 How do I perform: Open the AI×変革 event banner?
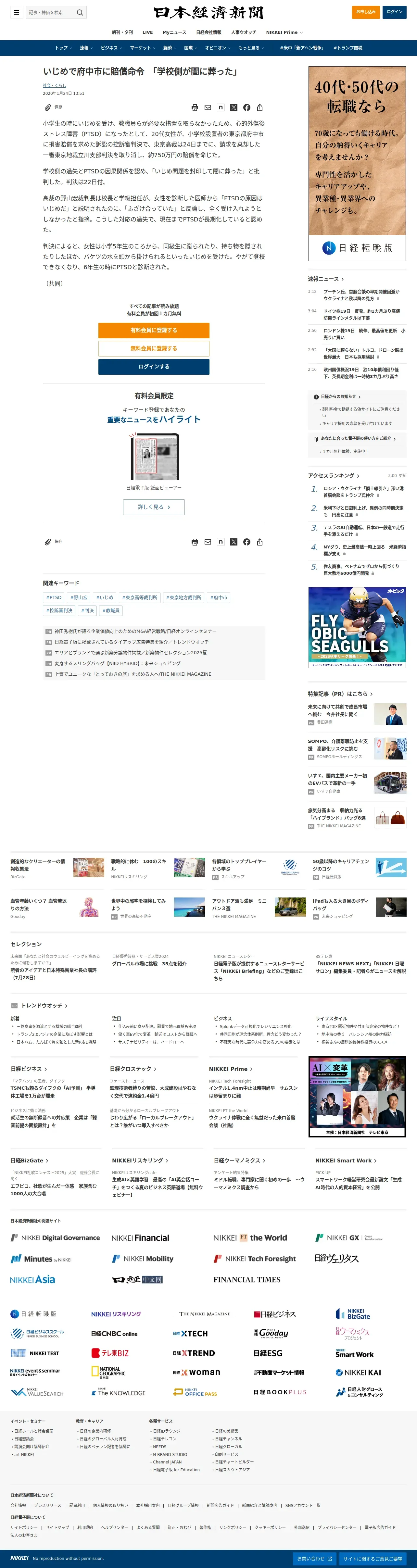357,1098
